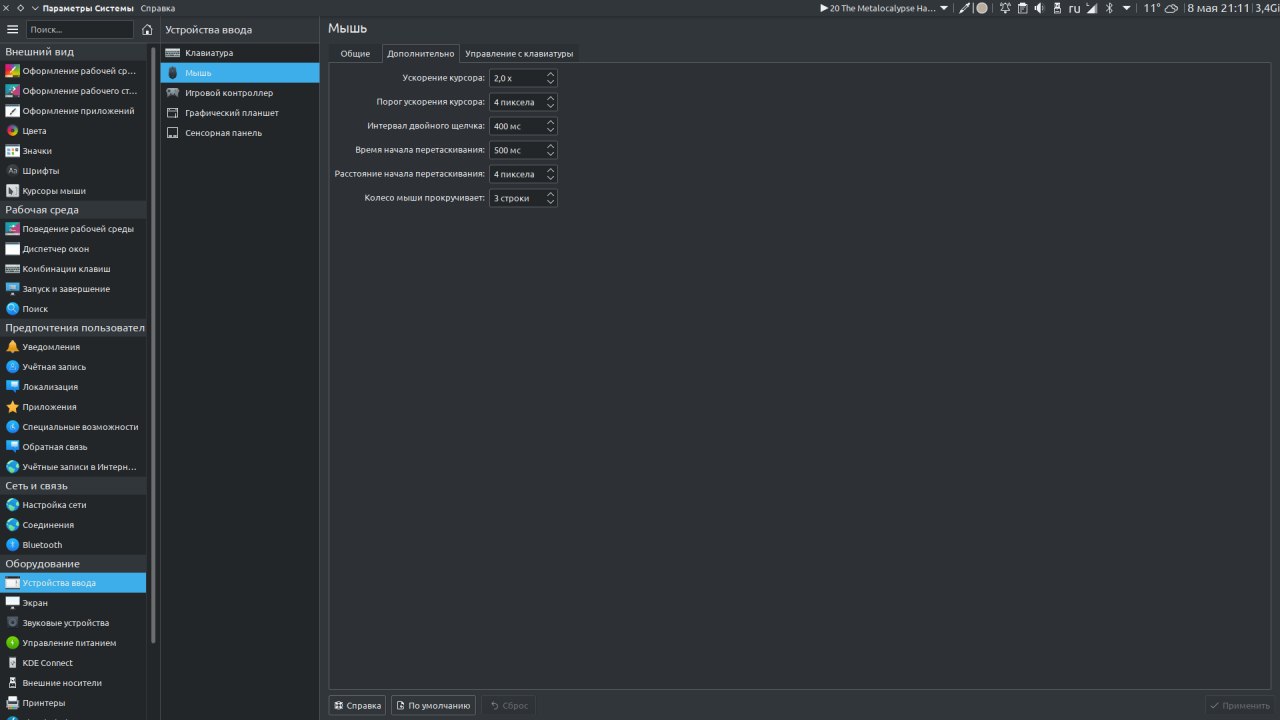Open Запуск и завершение settings
Image resolution: width=1280 pixels, height=720 pixels.
(x=73, y=289)
